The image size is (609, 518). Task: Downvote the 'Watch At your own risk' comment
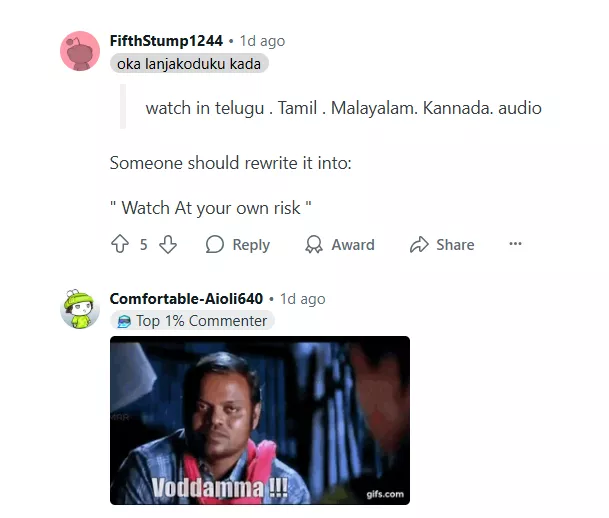pyautogui.click(x=168, y=244)
